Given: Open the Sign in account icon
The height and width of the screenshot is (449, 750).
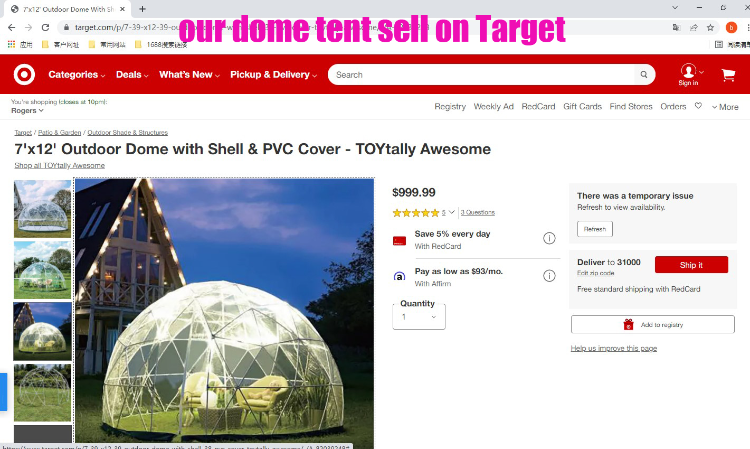Looking at the screenshot, I should 688,75.
